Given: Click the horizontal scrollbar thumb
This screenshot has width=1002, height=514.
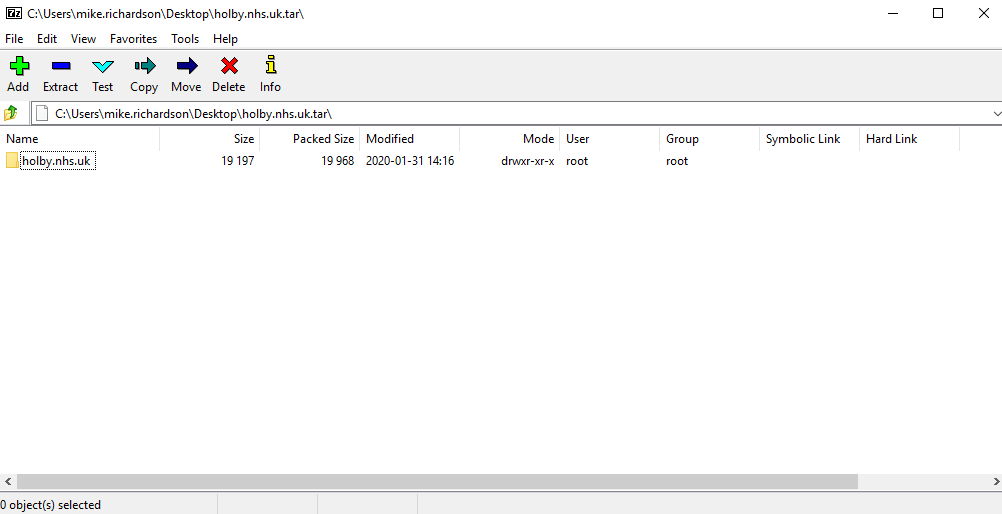Looking at the screenshot, I should (x=437, y=481).
